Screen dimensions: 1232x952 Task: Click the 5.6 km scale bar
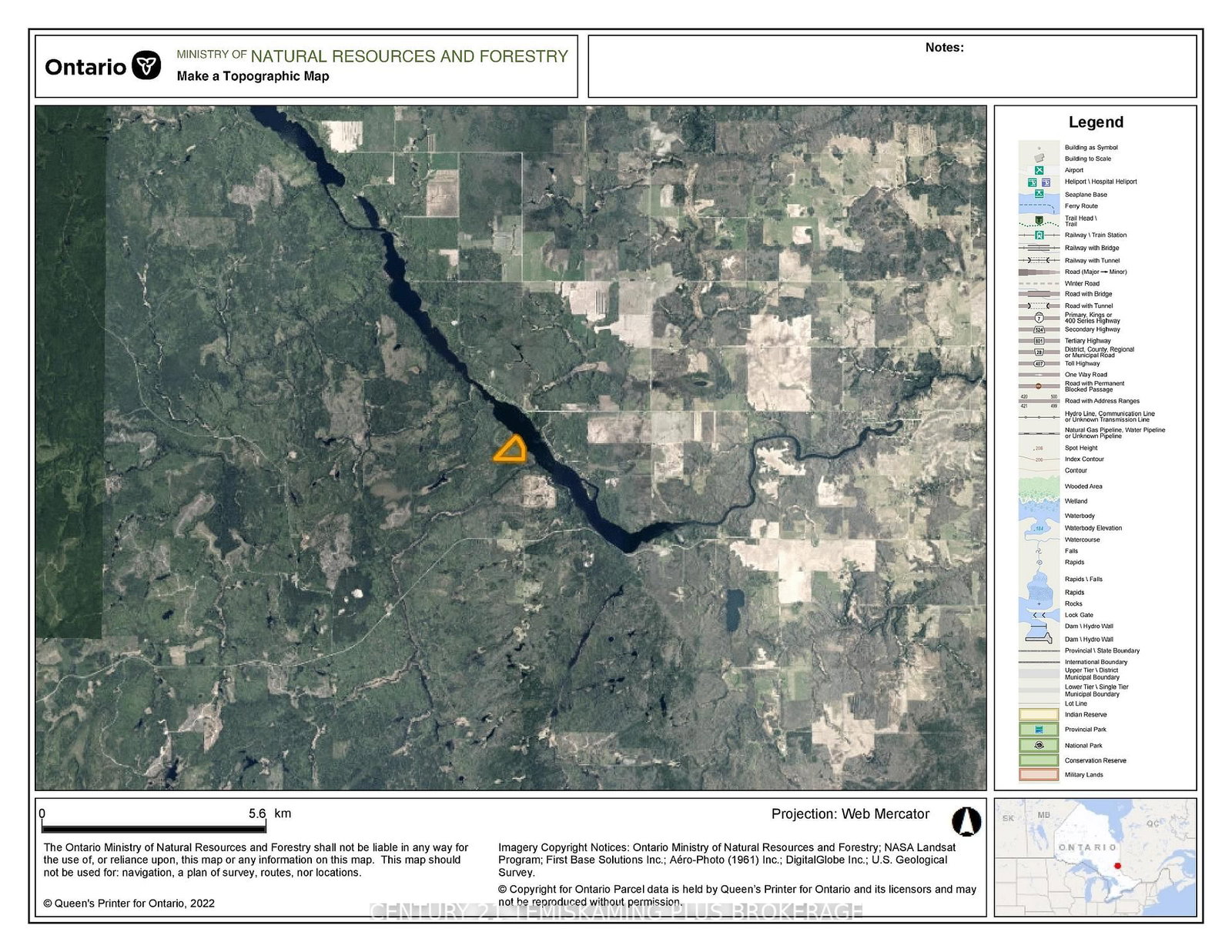154,828
